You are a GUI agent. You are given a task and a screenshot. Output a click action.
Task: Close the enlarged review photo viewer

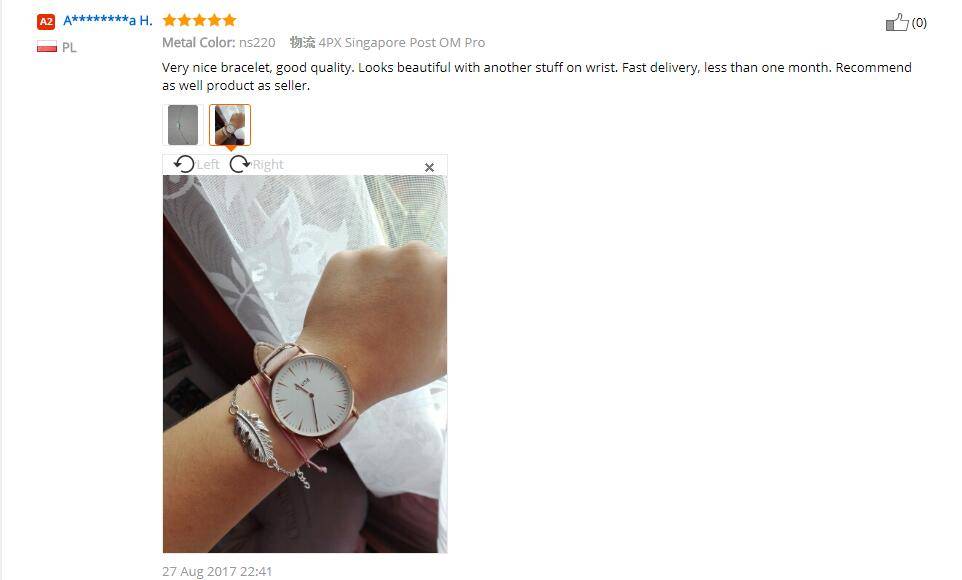click(x=429, y=167)
